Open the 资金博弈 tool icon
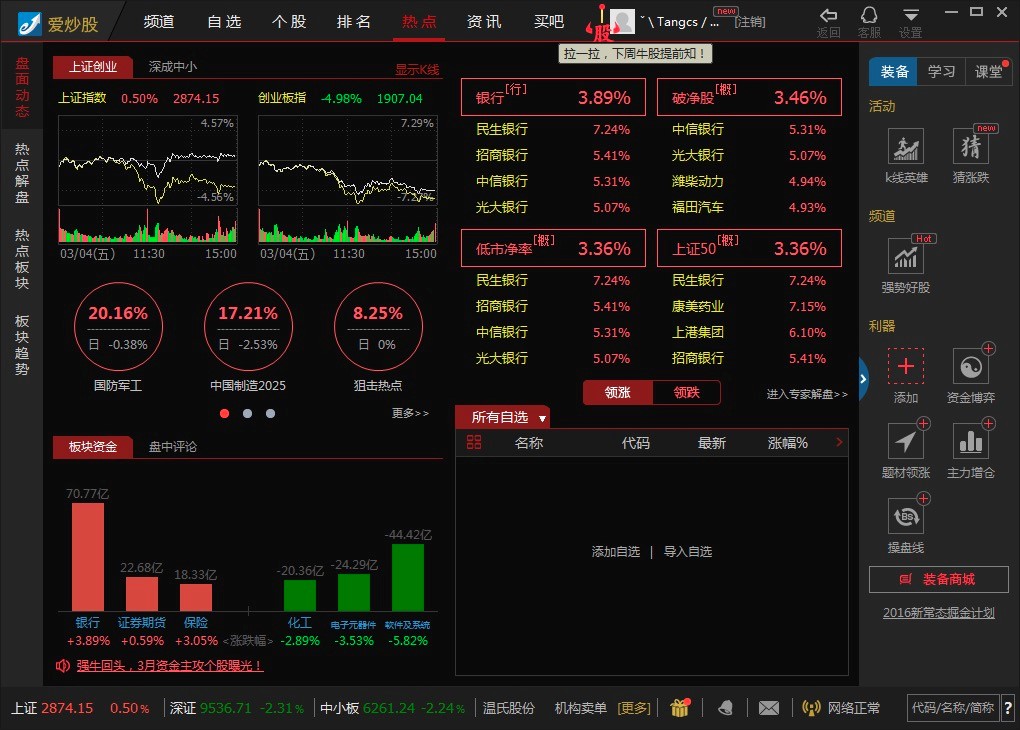The image size is (1020, 730). [x=971, y=366]
